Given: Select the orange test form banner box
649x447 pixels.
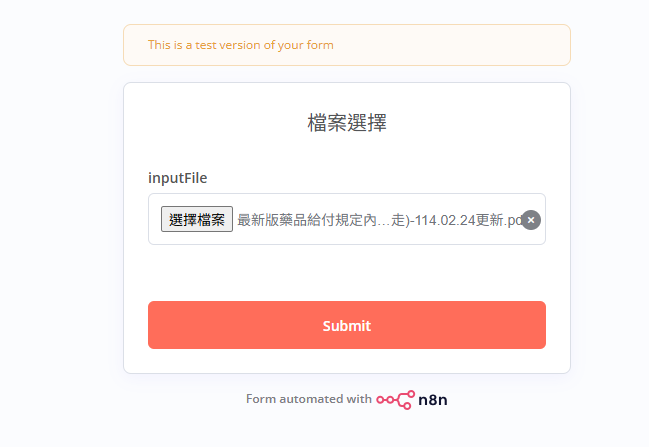Looking at the screenshot, I should tap(347, 45).
